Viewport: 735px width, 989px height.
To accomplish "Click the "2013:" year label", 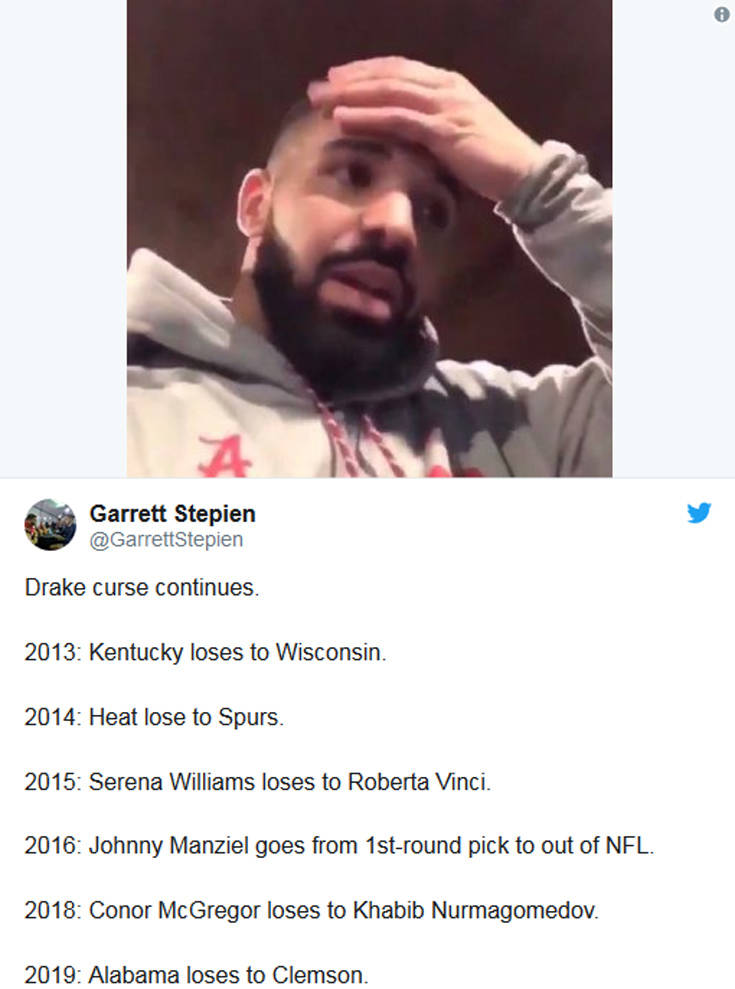I will (x=52, y=653).
